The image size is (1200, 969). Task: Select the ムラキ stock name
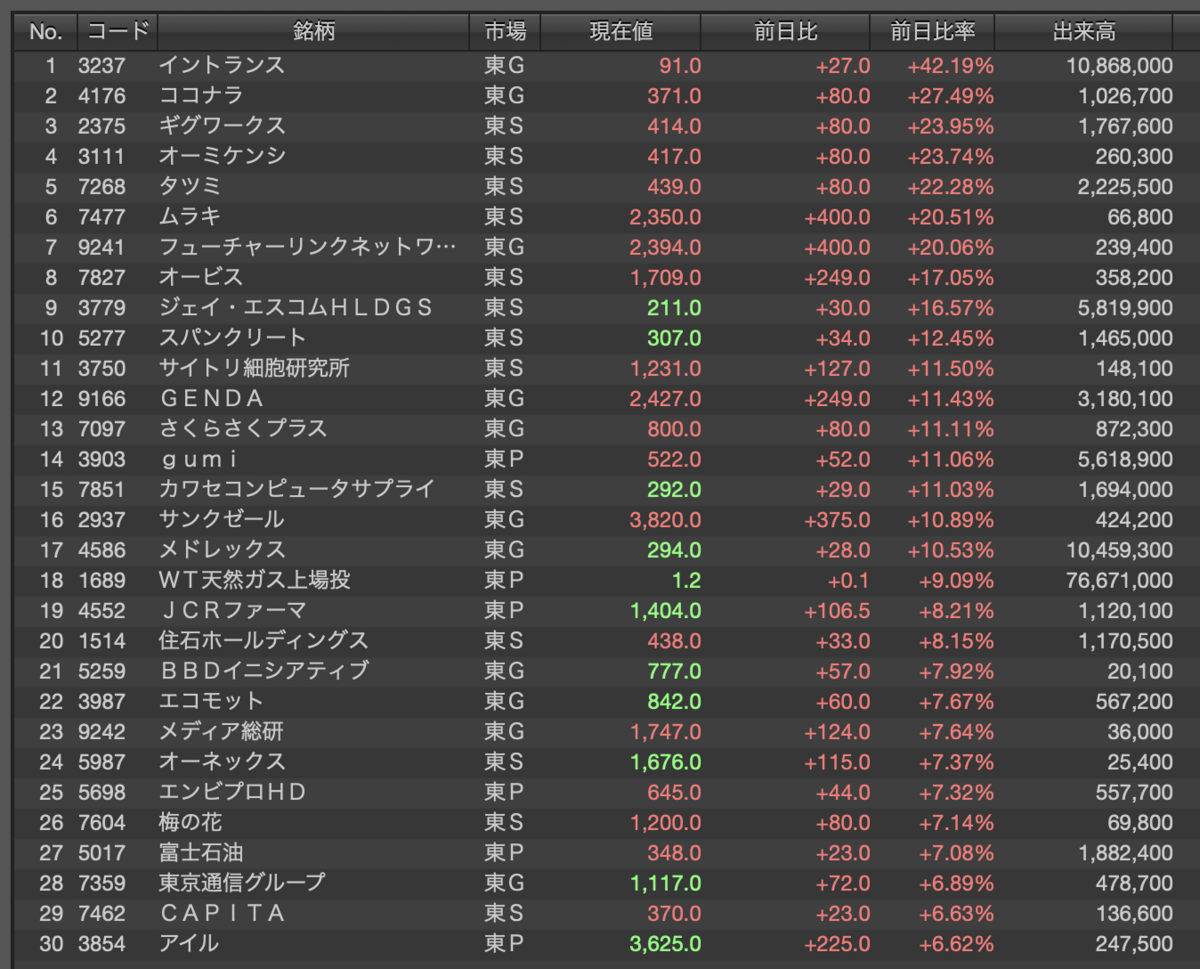(x=190, y=217)
